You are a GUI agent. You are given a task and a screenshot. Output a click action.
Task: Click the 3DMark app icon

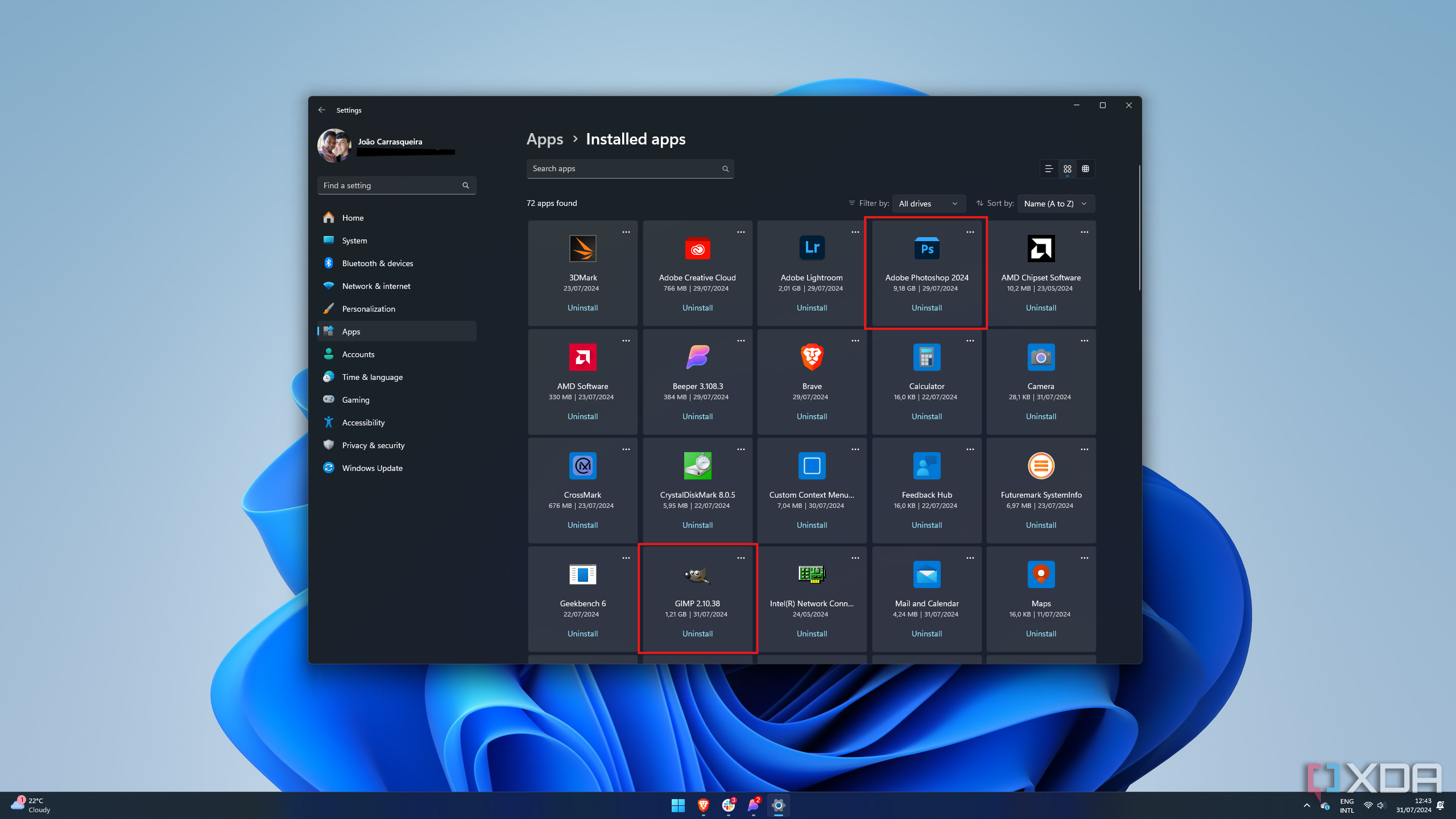(x=582, y=249)
